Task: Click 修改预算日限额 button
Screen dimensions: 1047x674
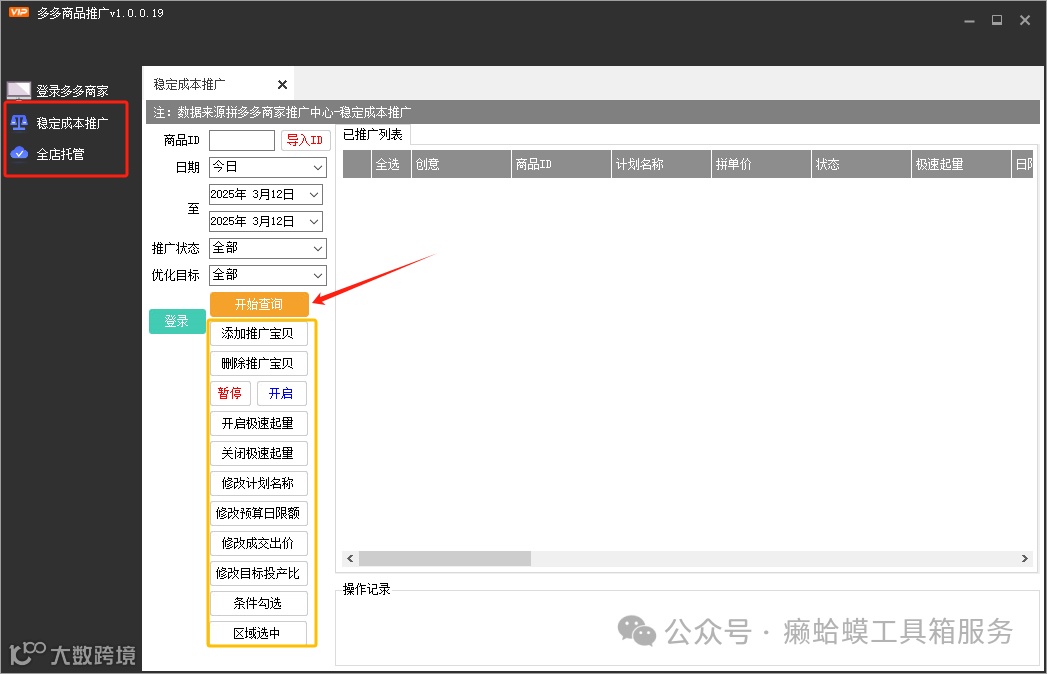Action: (258, 513)
